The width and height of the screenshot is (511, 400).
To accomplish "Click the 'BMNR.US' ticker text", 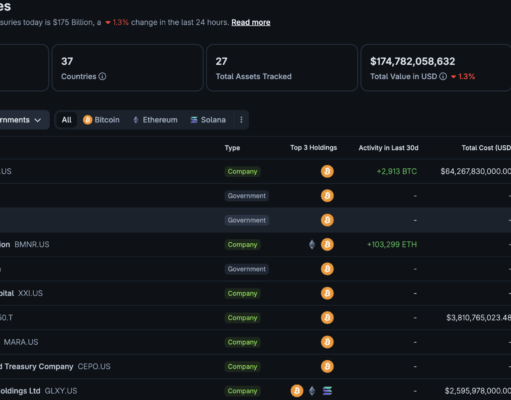I will coord(32,244).
